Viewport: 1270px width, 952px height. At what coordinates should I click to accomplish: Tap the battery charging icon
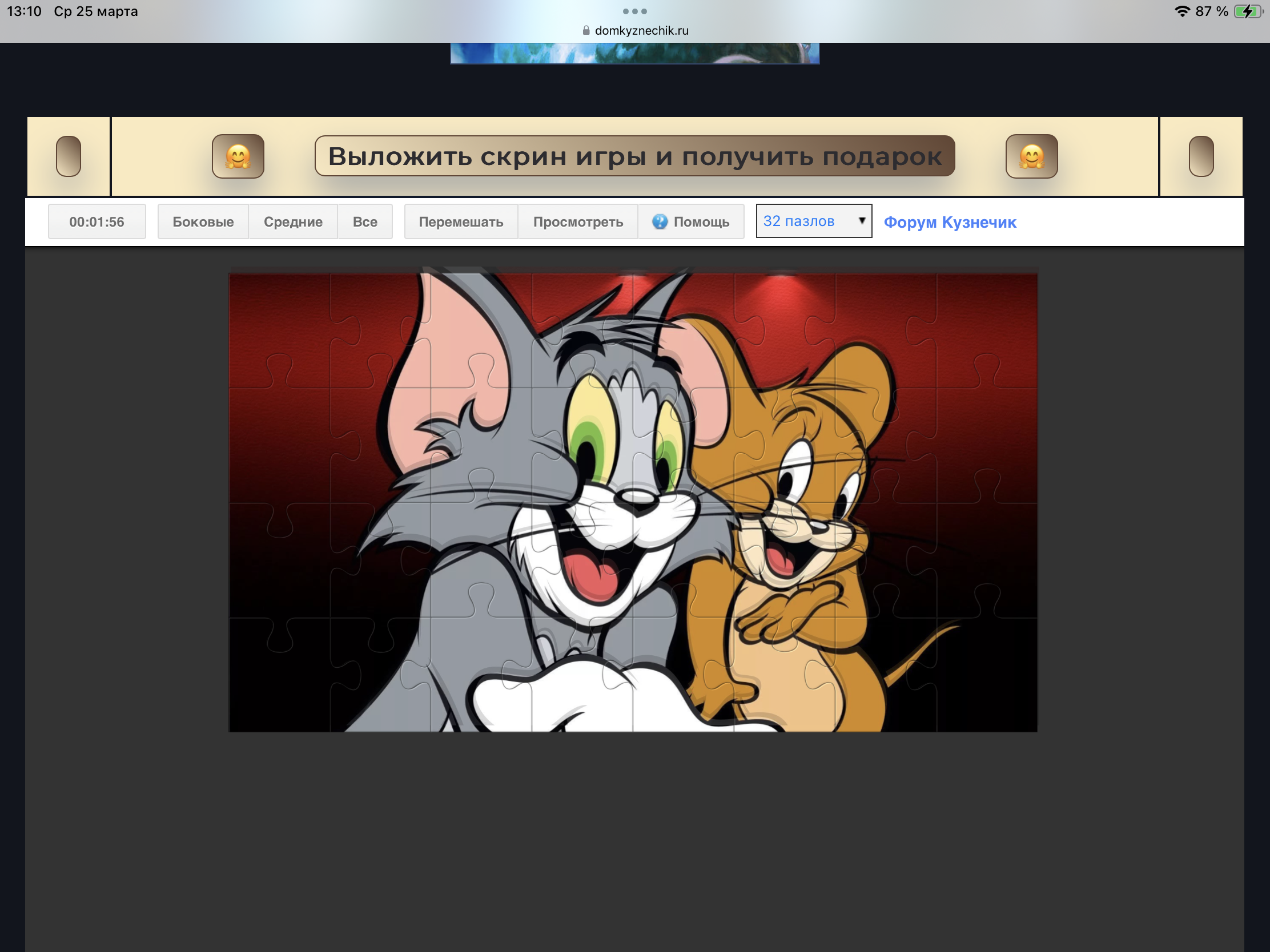1247,11
